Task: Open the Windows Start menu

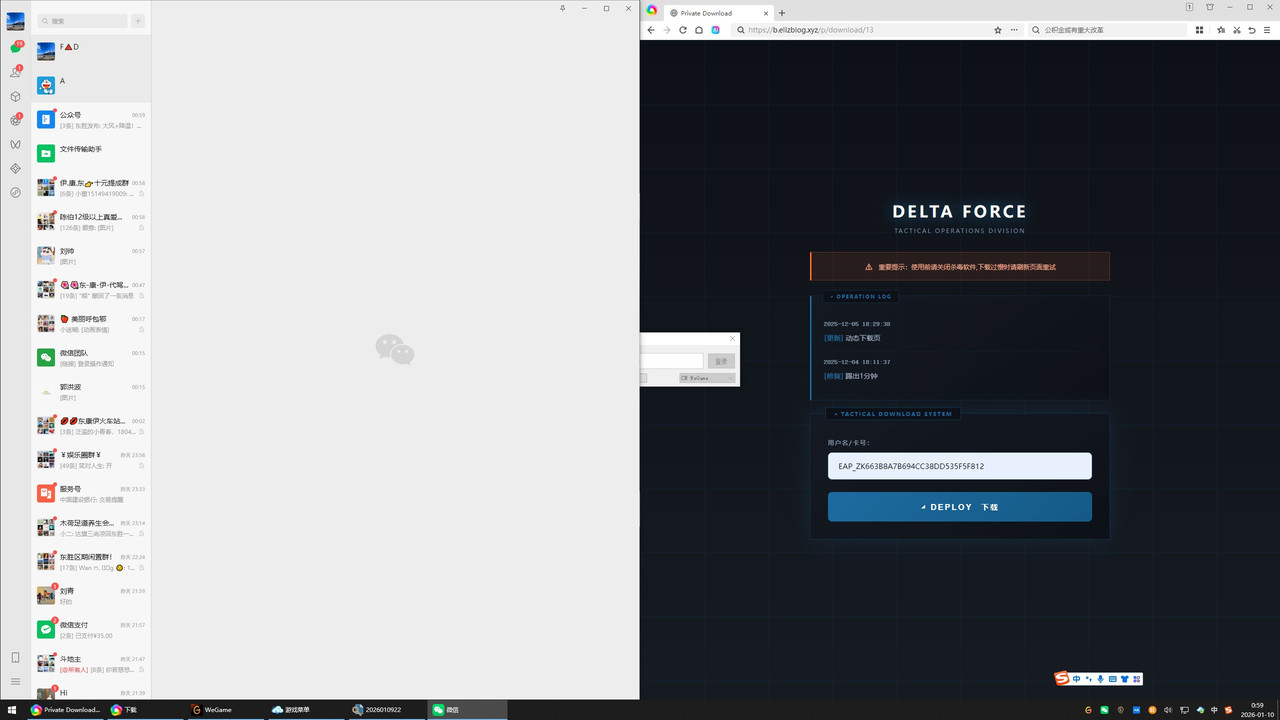Action: (x=12, y=710)
